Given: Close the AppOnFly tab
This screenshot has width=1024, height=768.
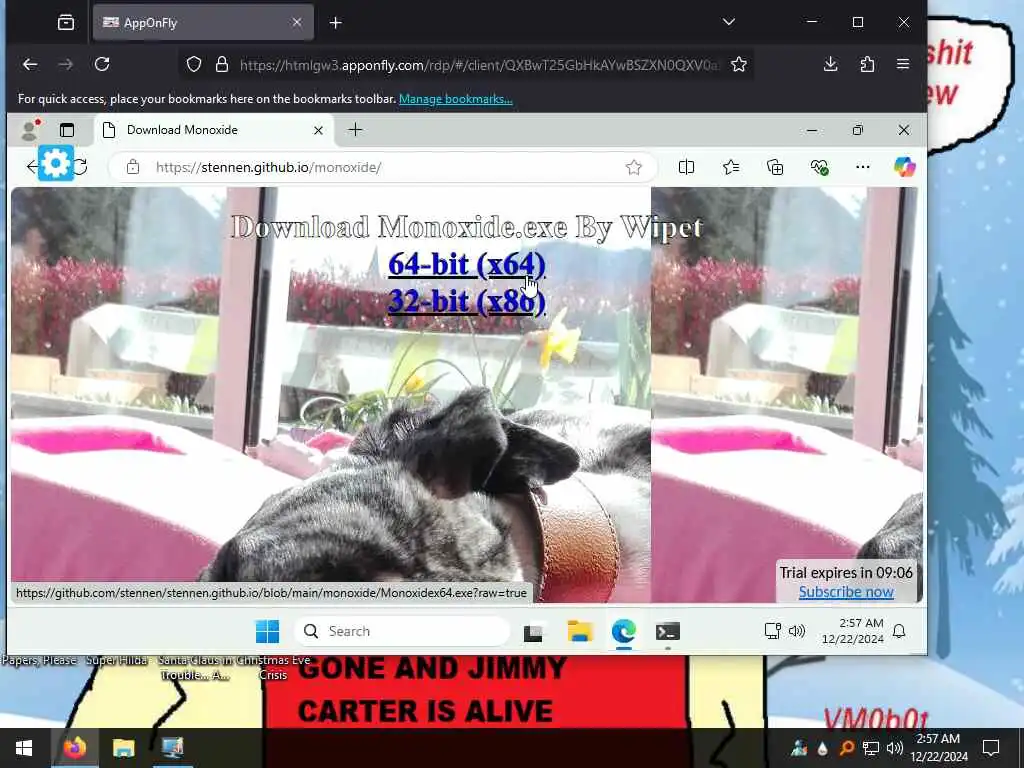Looking at the screenshot, I should pos(297,22).
